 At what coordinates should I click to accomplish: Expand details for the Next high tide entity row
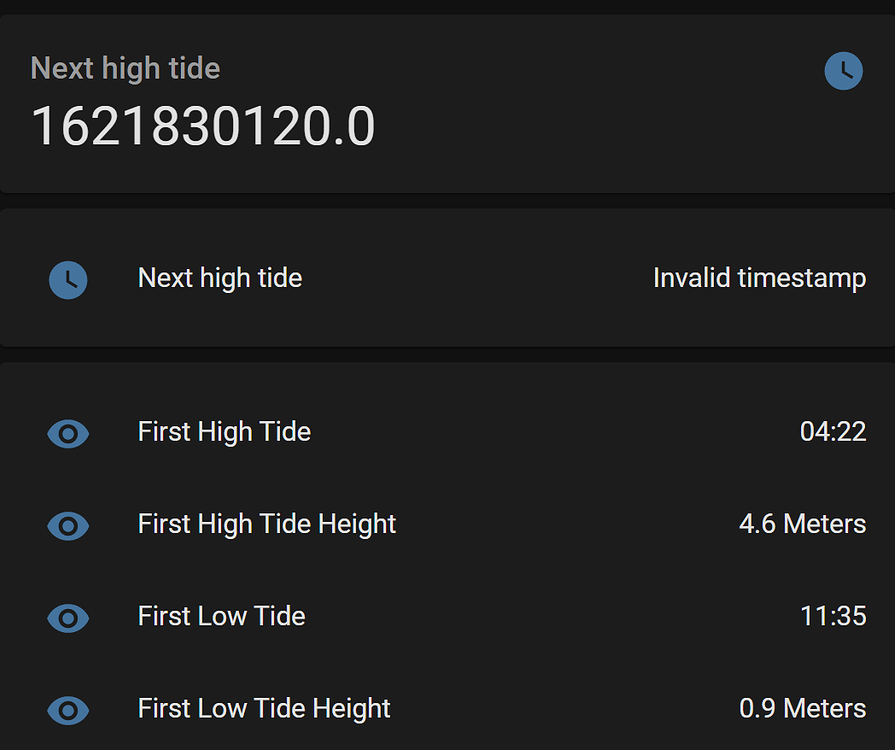coord(220,278)
